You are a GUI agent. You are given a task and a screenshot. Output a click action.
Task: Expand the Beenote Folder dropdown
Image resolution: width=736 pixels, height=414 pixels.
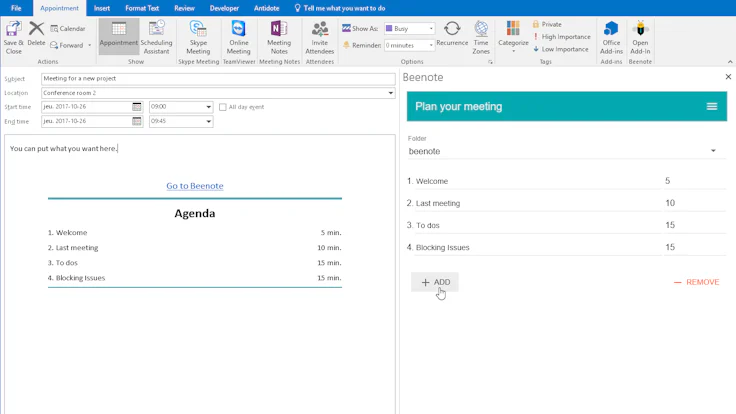(x=713, y=151)
